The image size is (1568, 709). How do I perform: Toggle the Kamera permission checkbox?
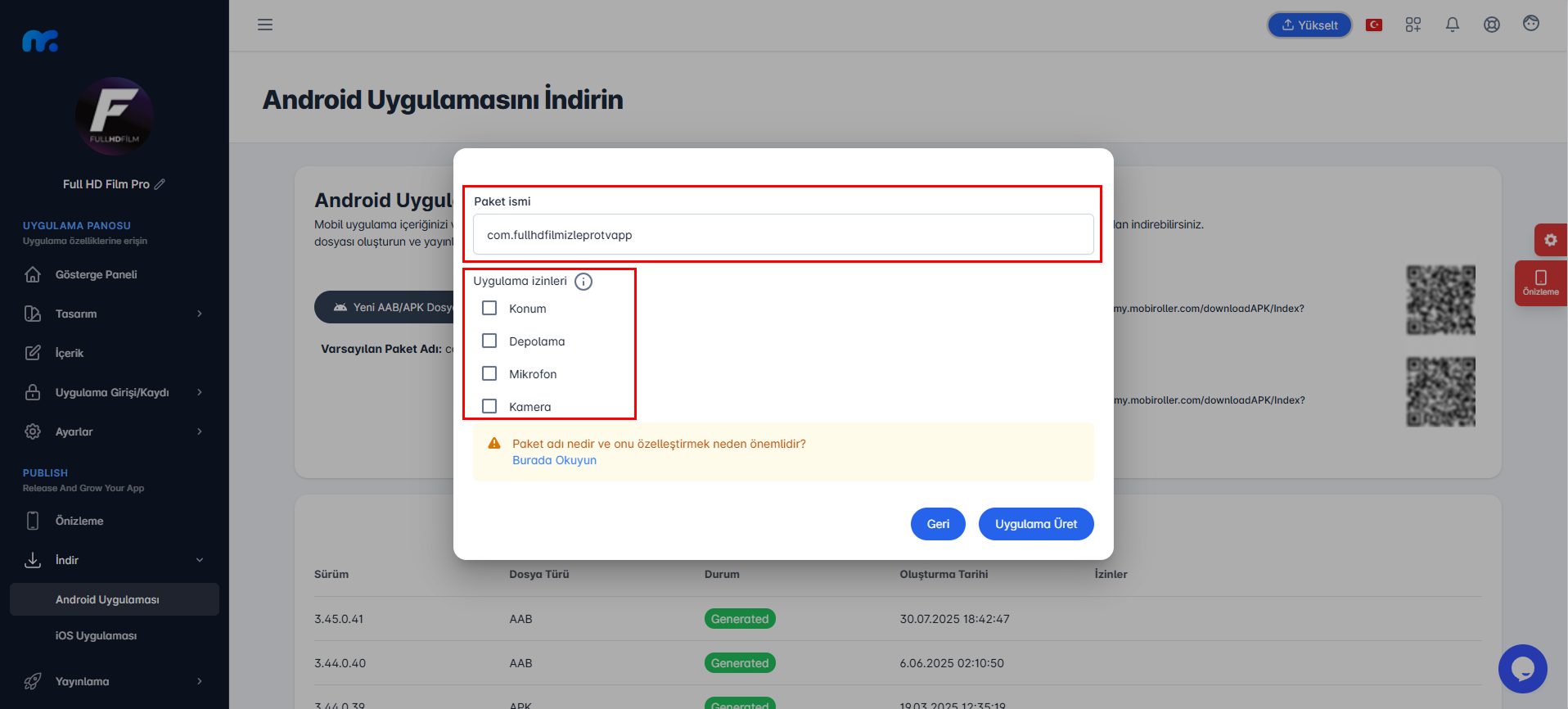[489, 406]
